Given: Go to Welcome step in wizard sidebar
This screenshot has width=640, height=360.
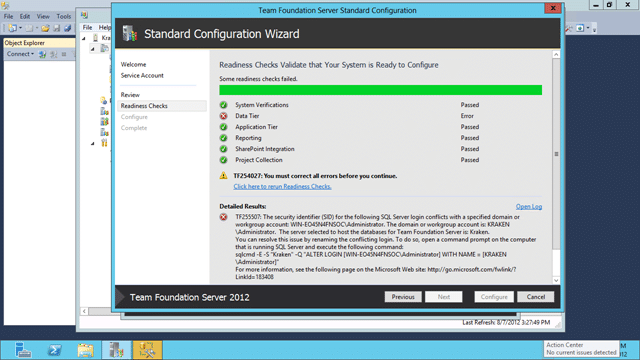Looking at the screenshot, I should pos(133,64).
